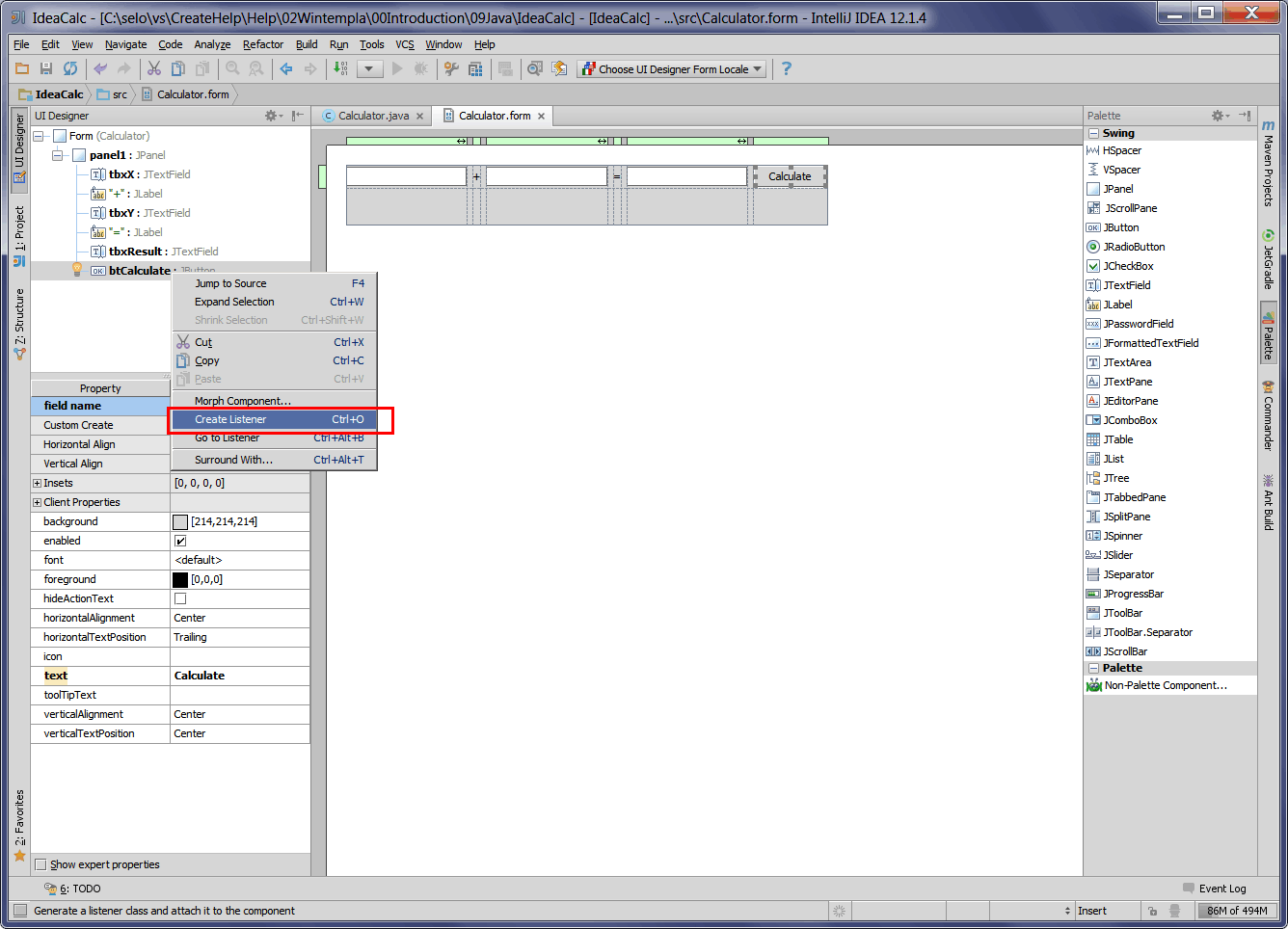Image resolution: width=1288 pixels, height=929 pixels.
Task: Hide the UI Designer panel
Action: [x=298, y=116]
